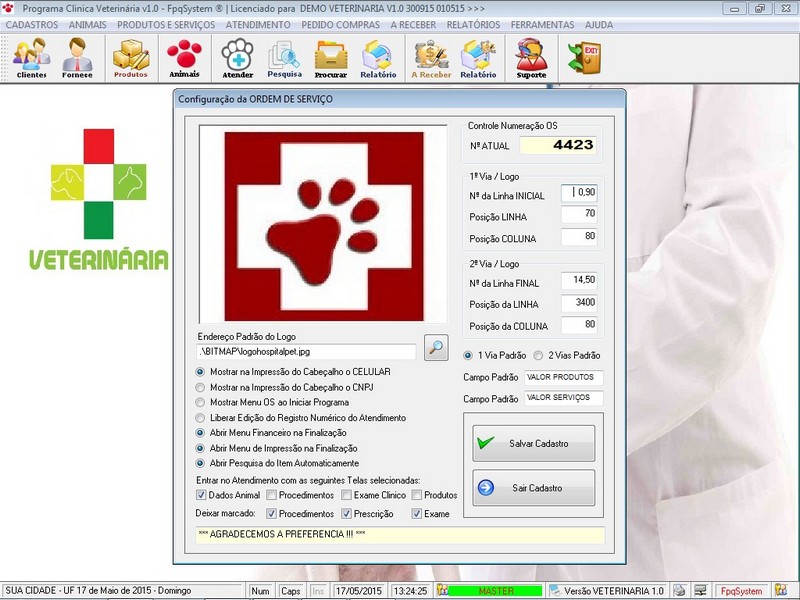Click Nº da Linha FINAL field
Screen dimensions: 800x600
point(579,281)
